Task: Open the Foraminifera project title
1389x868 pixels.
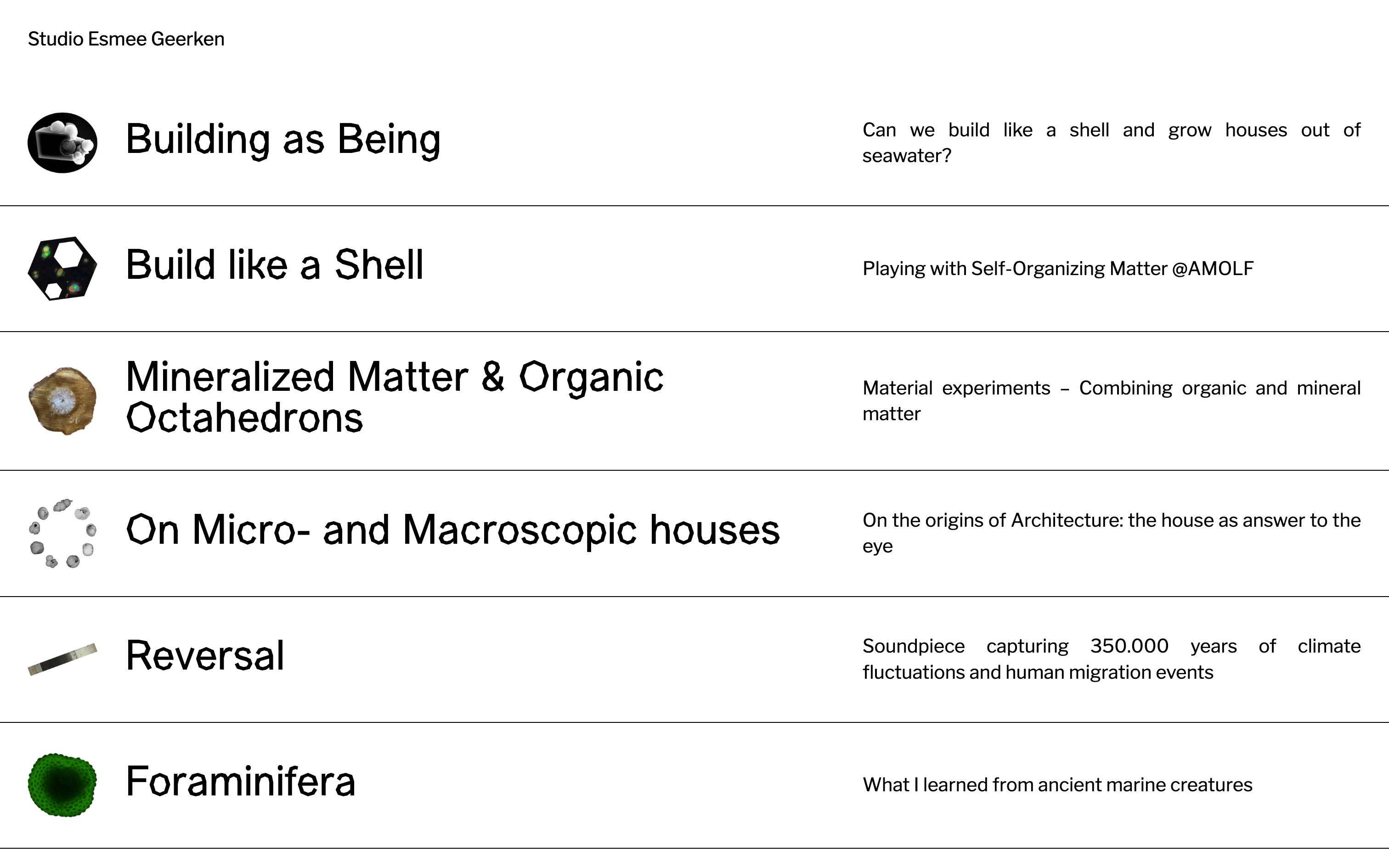Action: coord(241,781)
